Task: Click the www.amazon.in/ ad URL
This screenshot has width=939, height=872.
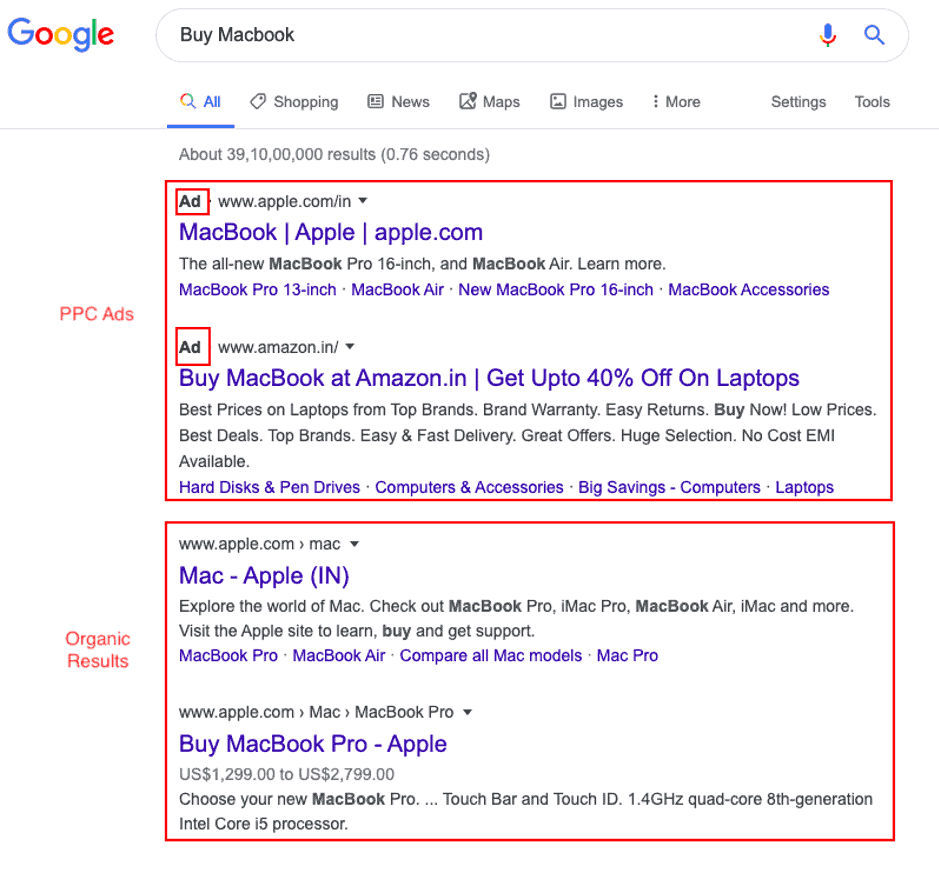Action: (278, 347)
